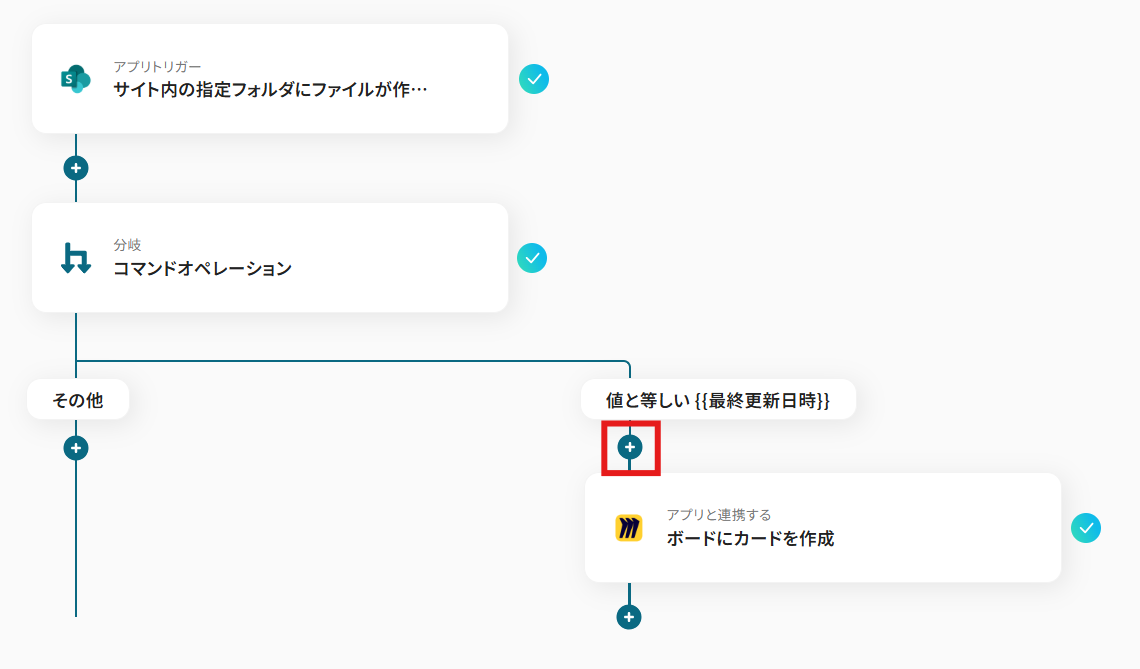This screenshot has width=1140, height=669.
Task: Click the 分岐 label text
Action: pos(127,245)
